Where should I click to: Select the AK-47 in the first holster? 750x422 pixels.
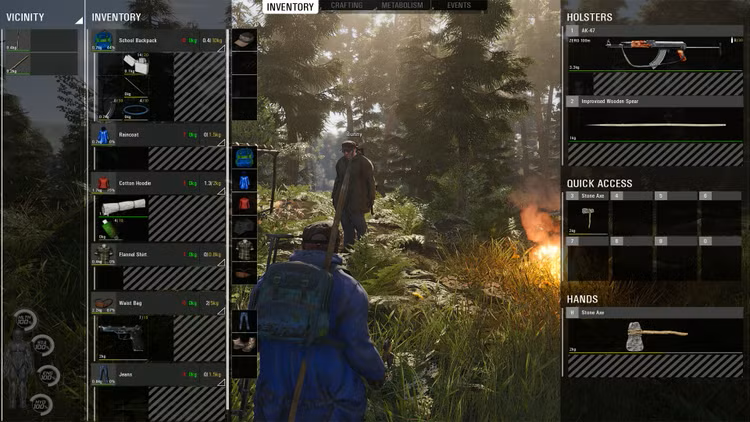tap(655, 50)
